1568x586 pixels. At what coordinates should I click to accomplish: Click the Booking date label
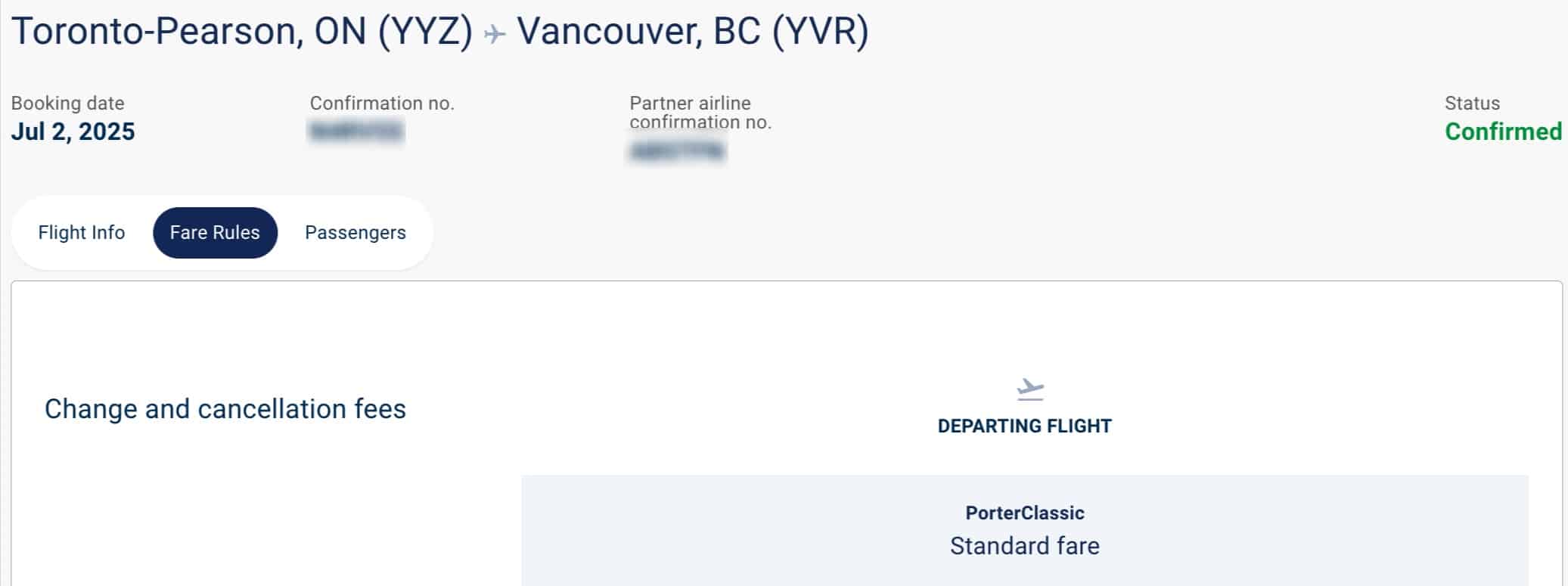point(67,103)
